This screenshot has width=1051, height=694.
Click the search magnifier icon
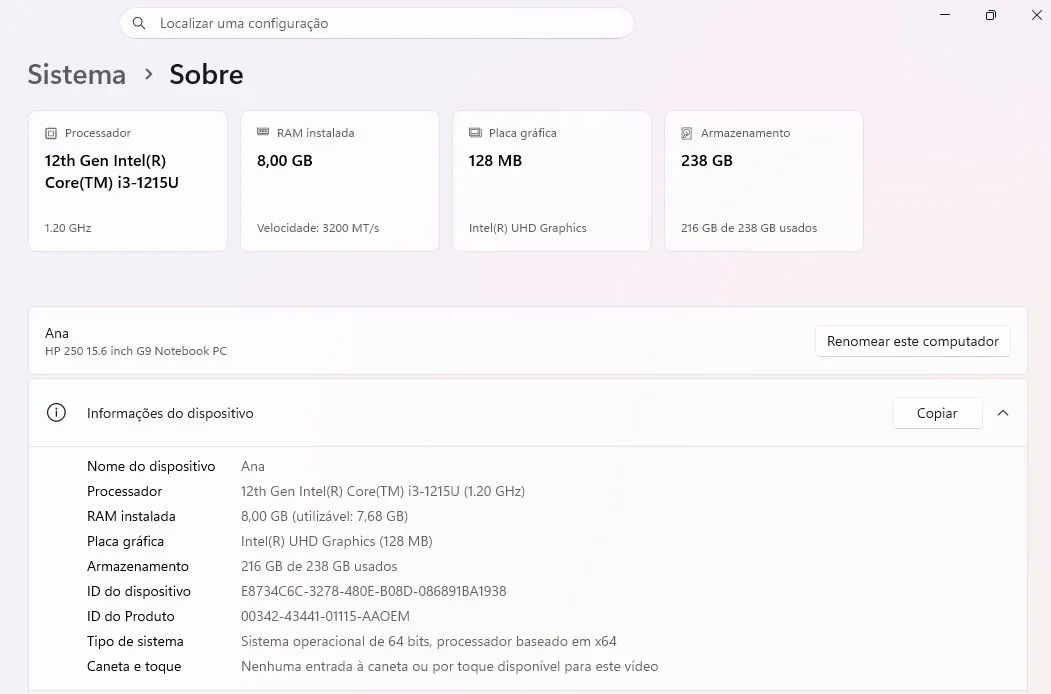(139, 23)
